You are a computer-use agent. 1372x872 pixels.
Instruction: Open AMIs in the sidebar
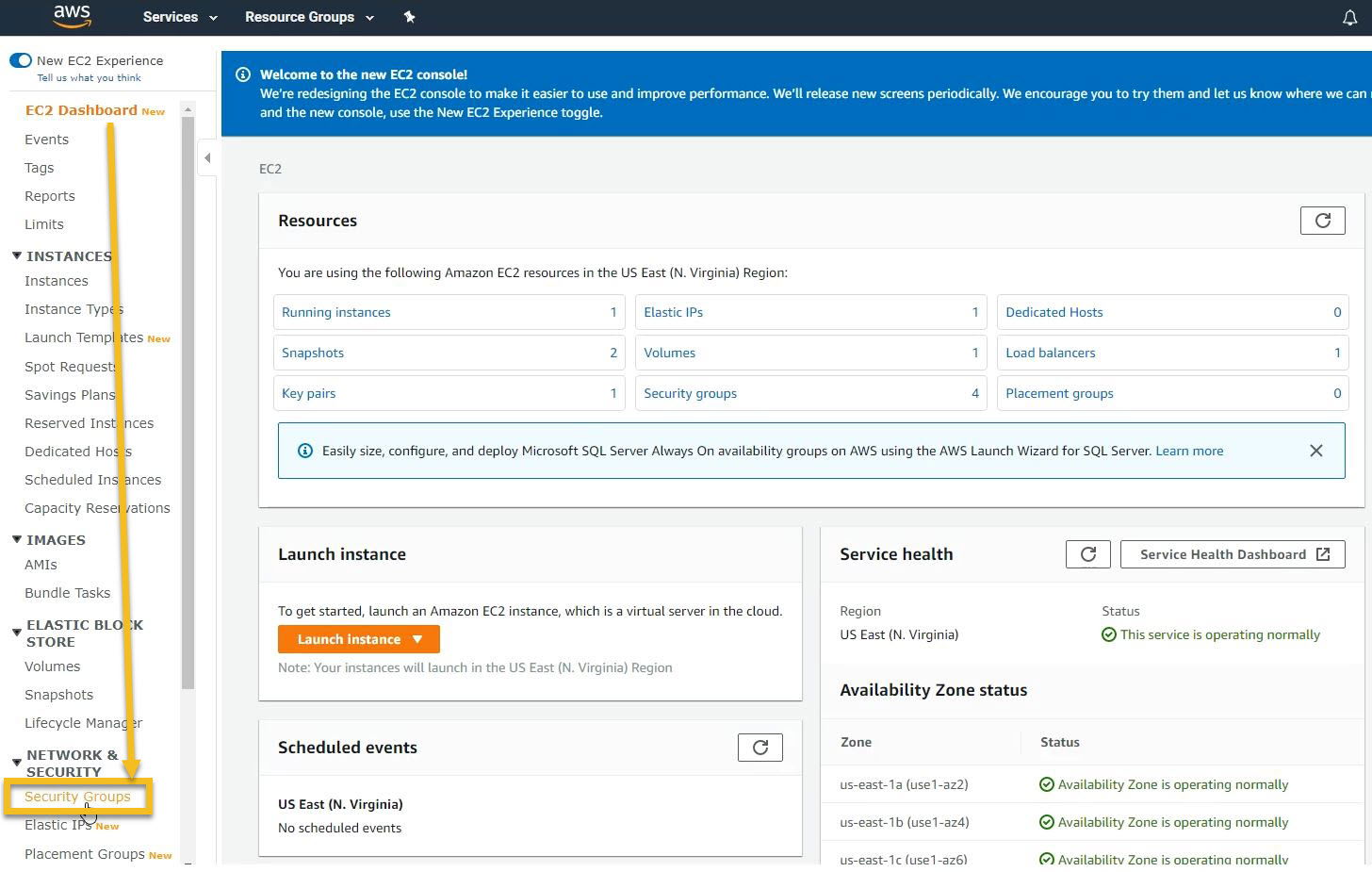coord(41,565)
